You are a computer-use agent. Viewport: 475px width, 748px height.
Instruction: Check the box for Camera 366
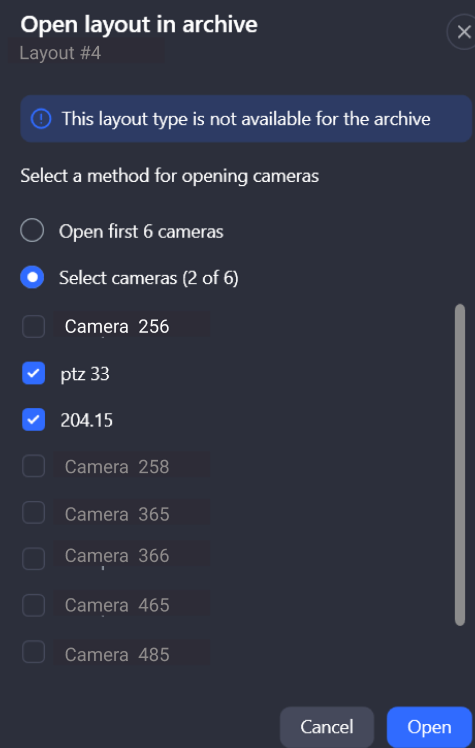[x=33, y=559]
